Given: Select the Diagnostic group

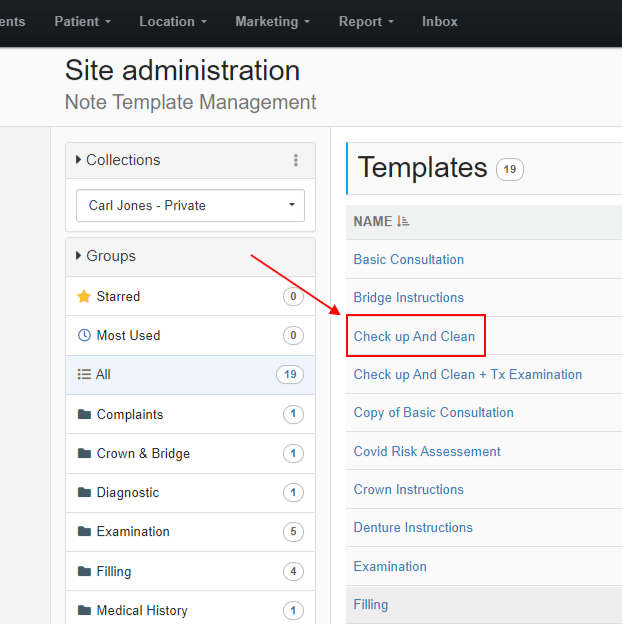Looking at the screenshot, I should coord(190,492).
